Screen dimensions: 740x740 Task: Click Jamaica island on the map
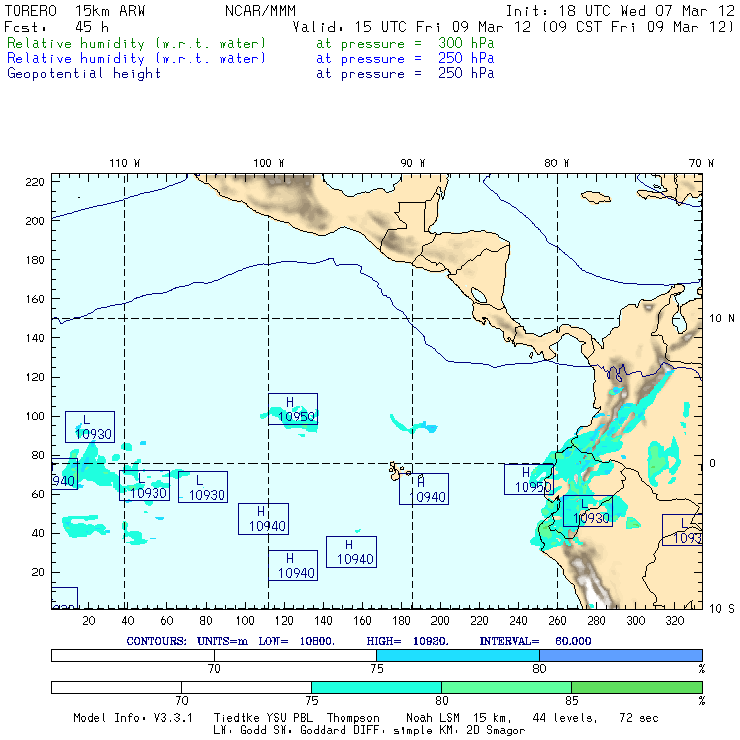(x=596, y=197)
